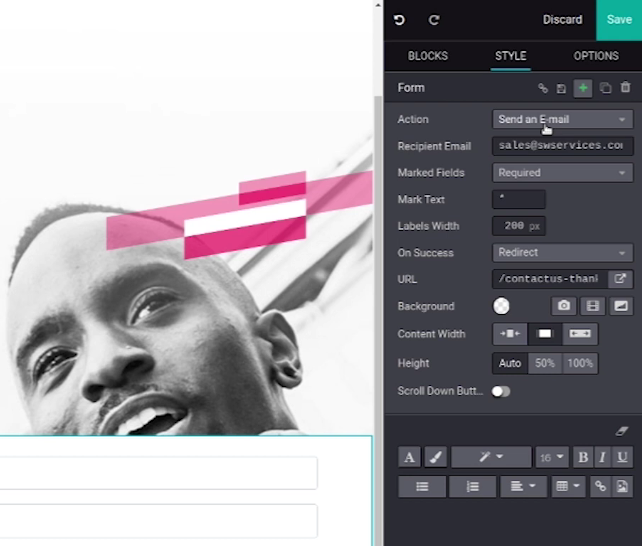Screen dimensions: 642x546
Task: Insert a link from the text toolbar
Action: [x=600, y=486]
